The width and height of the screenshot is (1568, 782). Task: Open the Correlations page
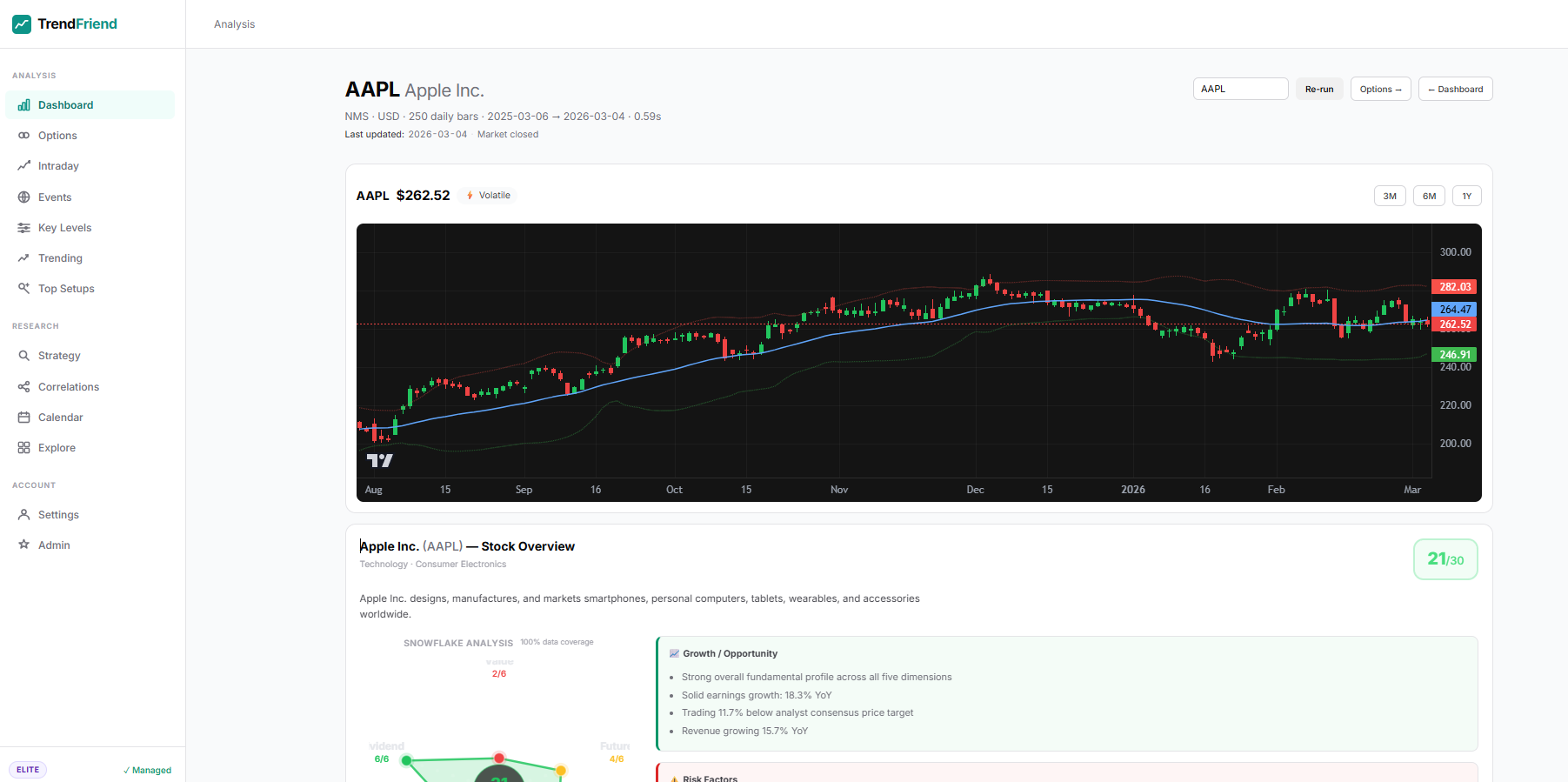(90, 387)
